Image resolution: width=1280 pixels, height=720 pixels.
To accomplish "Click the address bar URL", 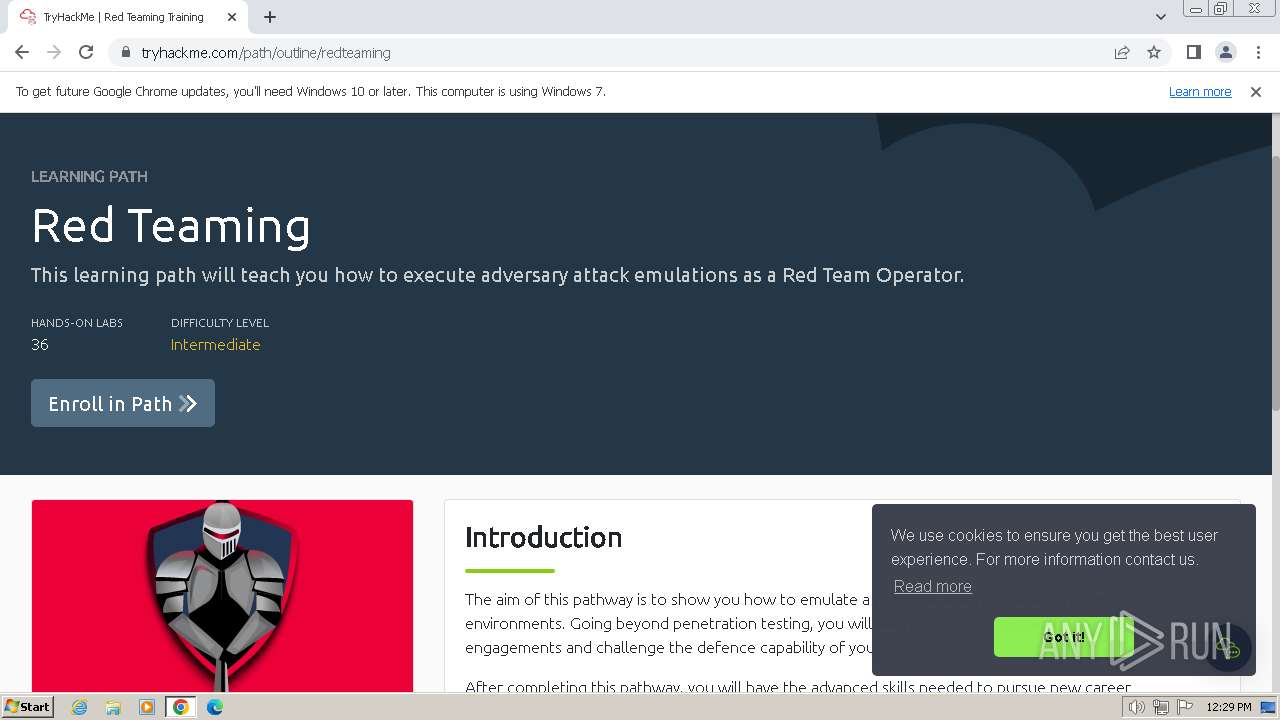I will click(266, 52).
